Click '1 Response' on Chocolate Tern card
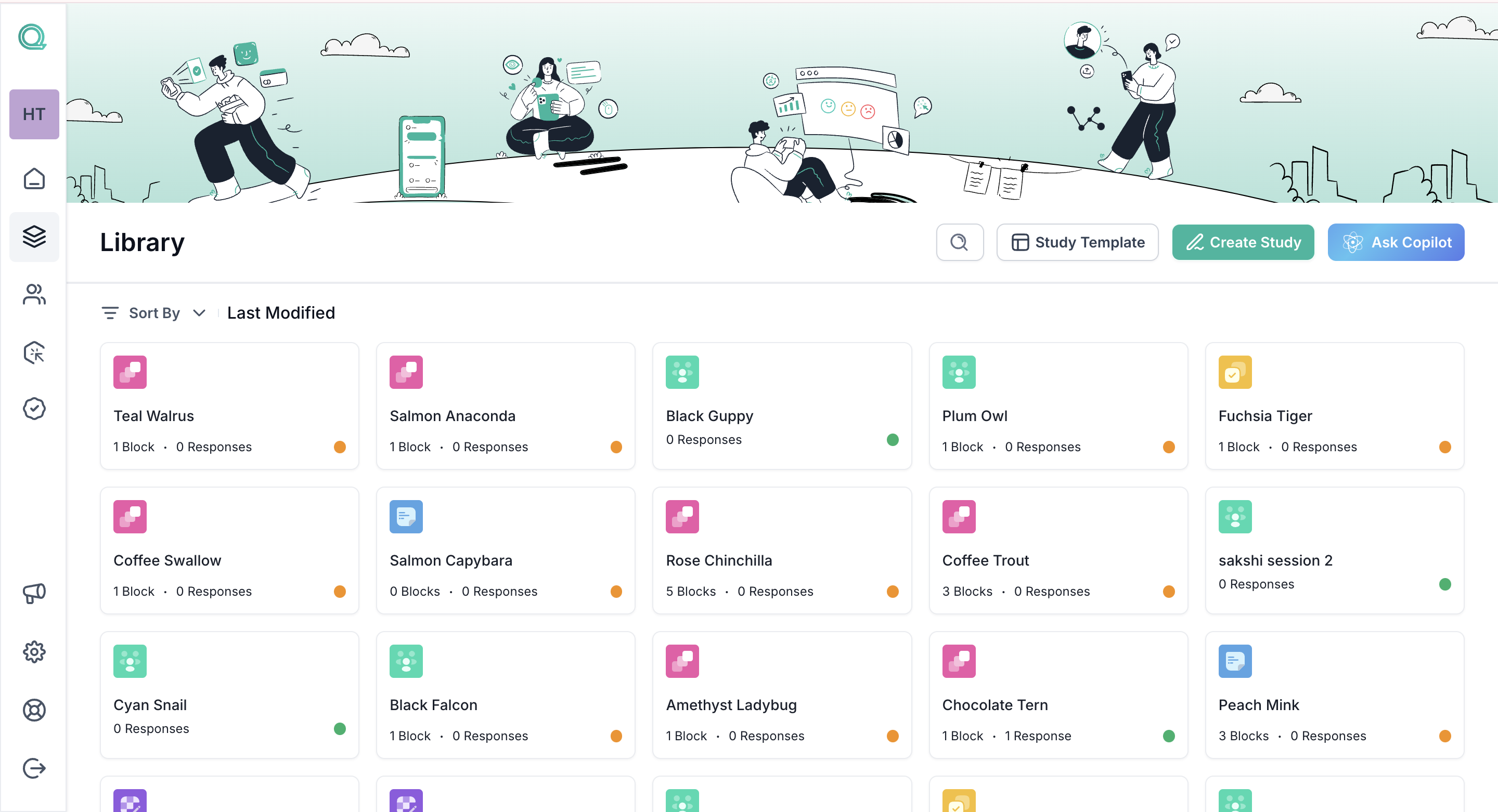The image size is (1498, 812). coord(1038,737)
